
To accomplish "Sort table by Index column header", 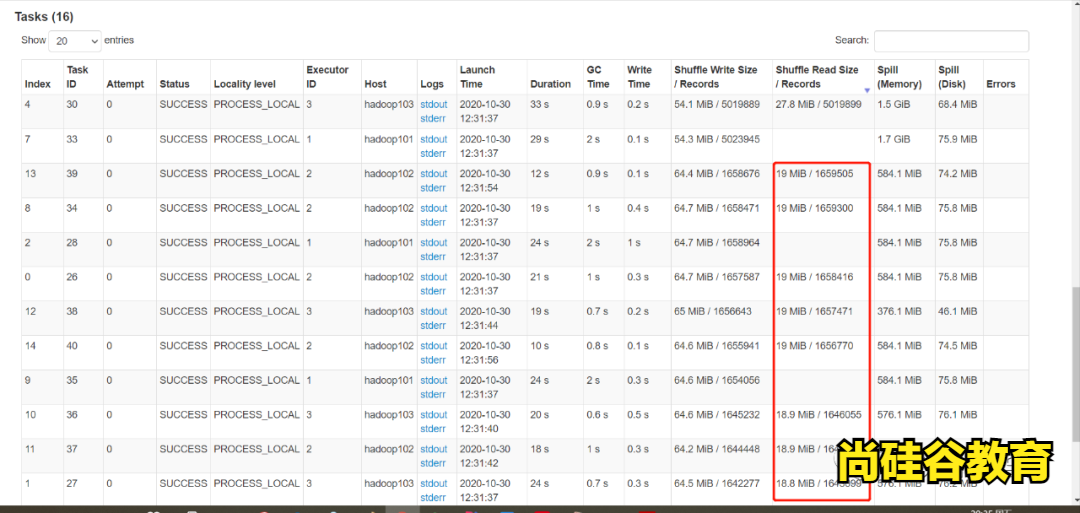I will click(x=38, y=84).
